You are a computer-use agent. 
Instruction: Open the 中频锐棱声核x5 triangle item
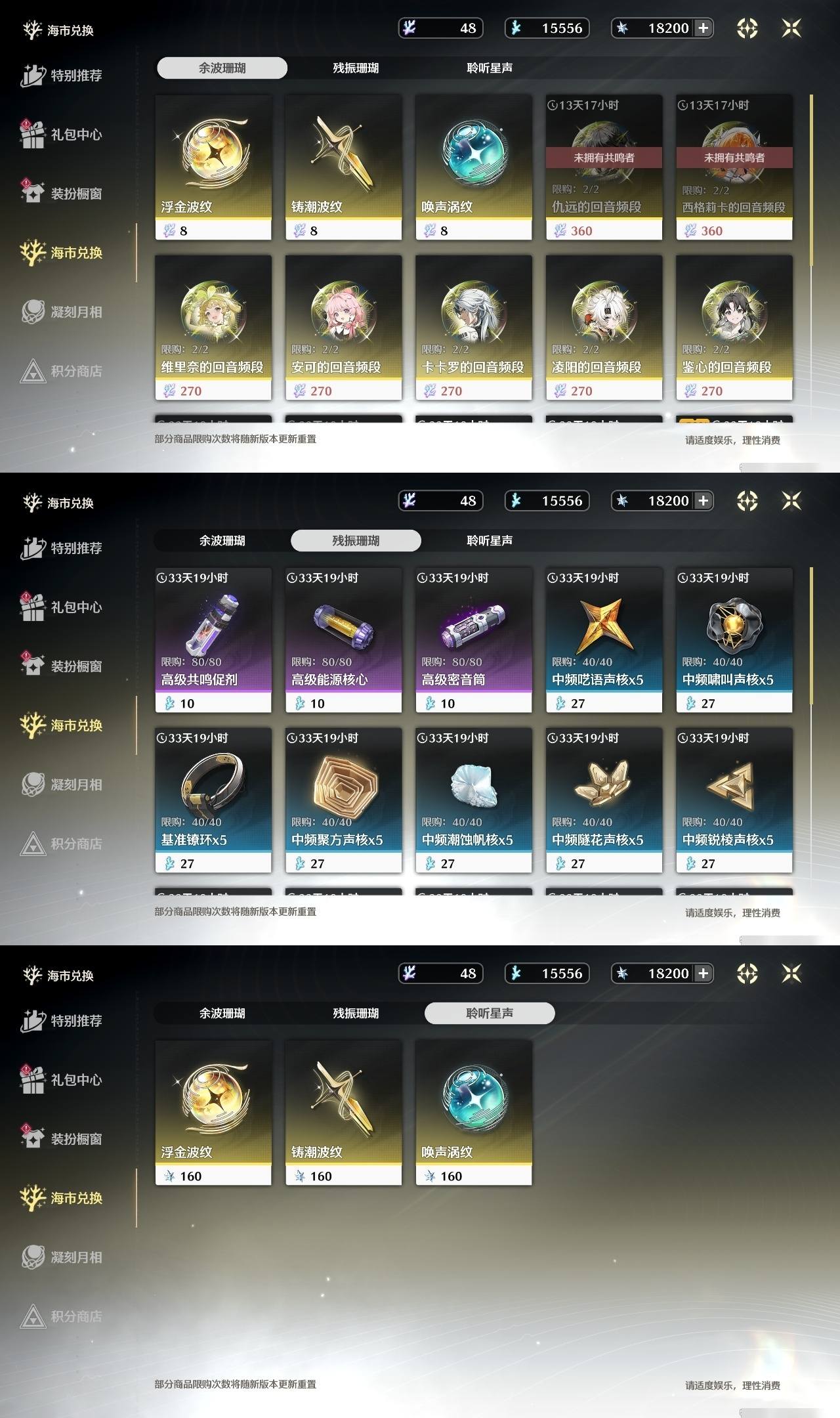734,800
